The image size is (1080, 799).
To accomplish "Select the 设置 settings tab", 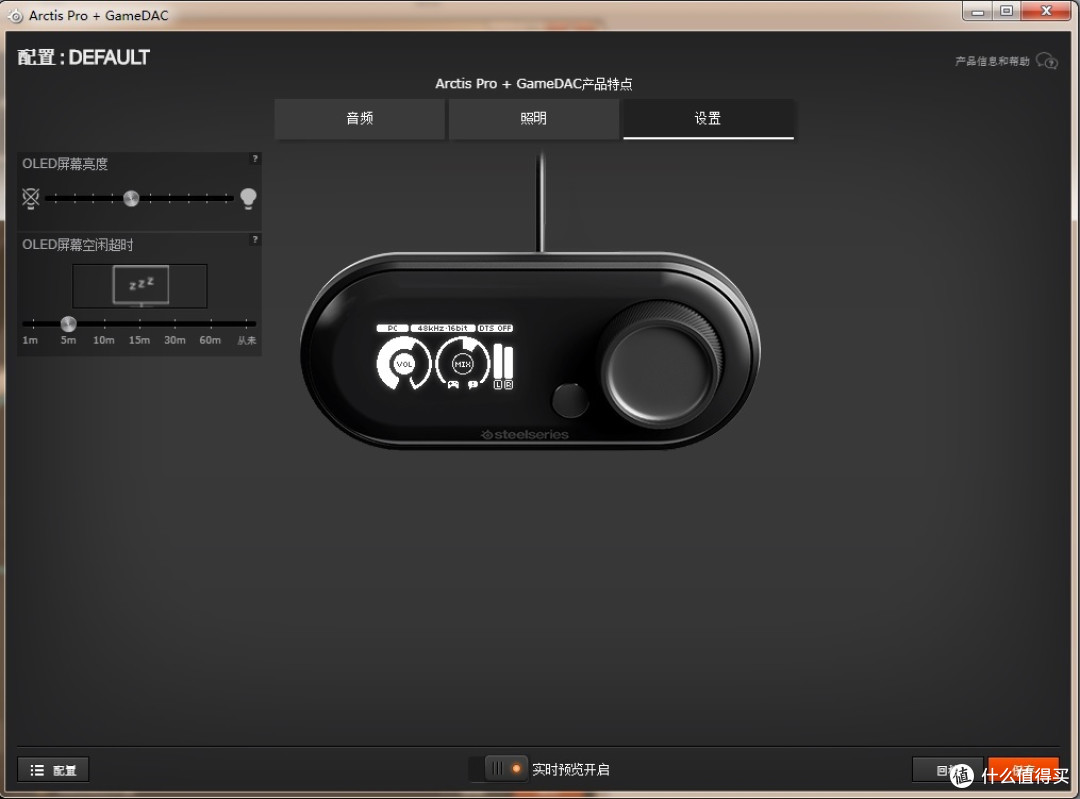I will tap(708, 118).
